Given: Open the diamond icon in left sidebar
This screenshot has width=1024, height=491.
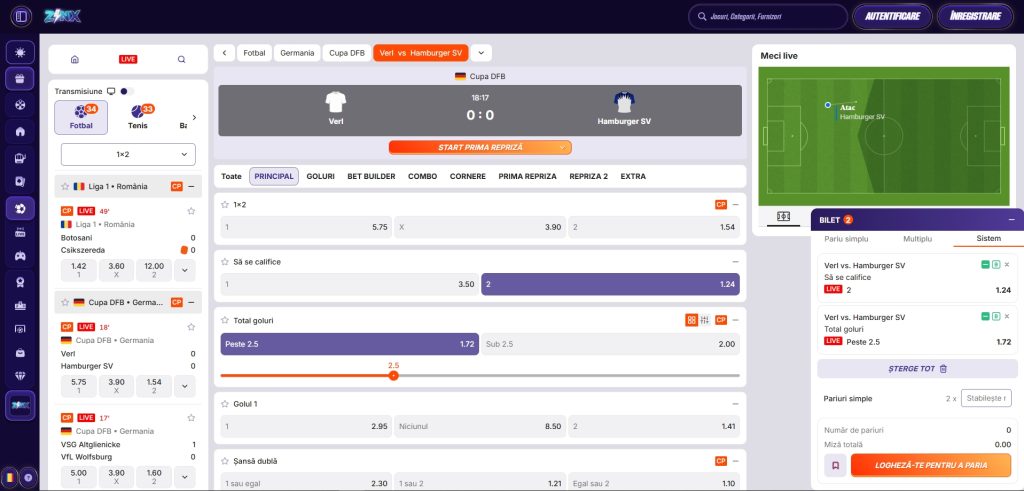Looking at the screenshot, I should pyautogui.click(x=20, y=376).
